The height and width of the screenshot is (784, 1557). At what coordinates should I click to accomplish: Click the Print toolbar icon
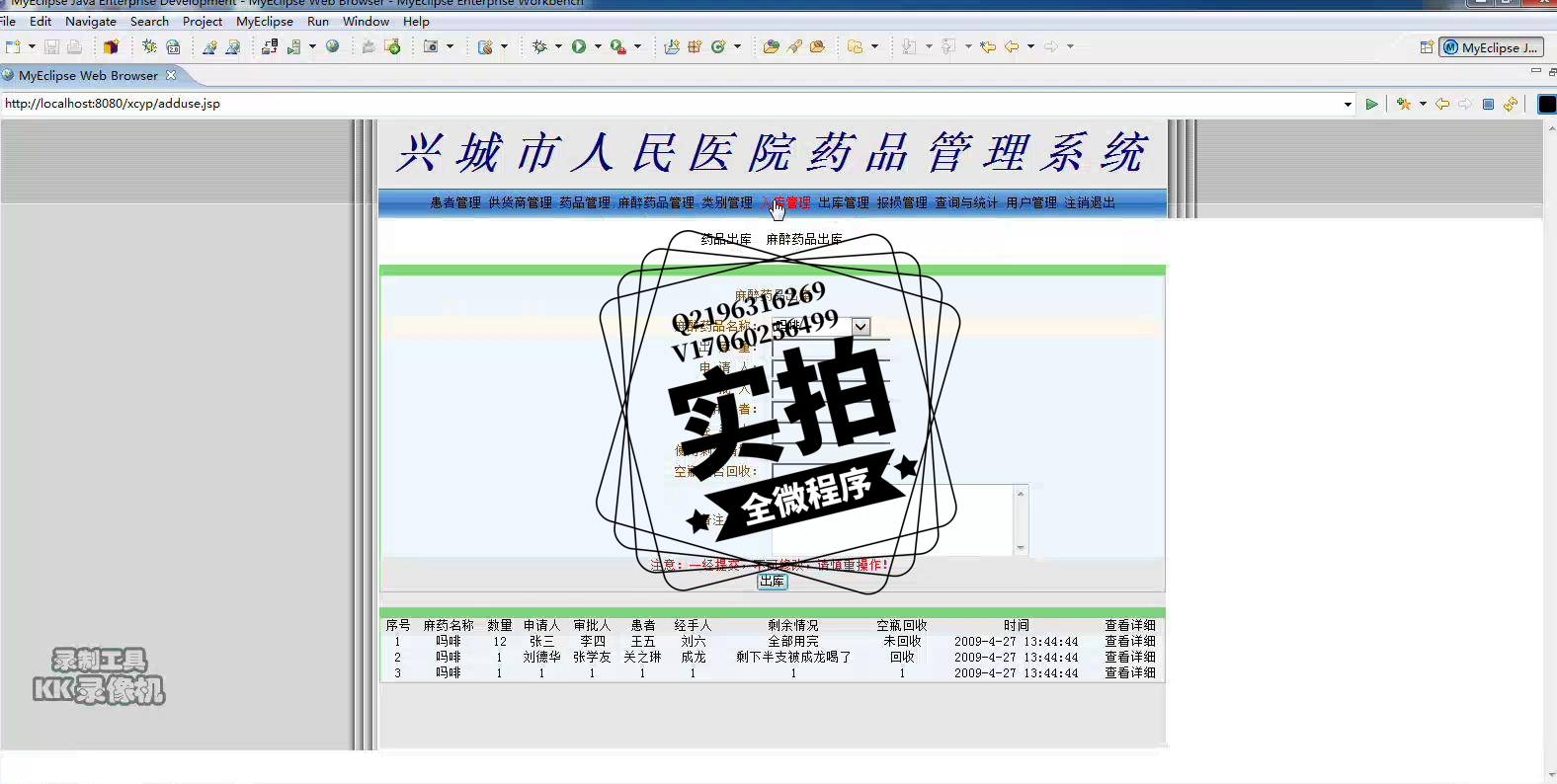click(74, 46)
